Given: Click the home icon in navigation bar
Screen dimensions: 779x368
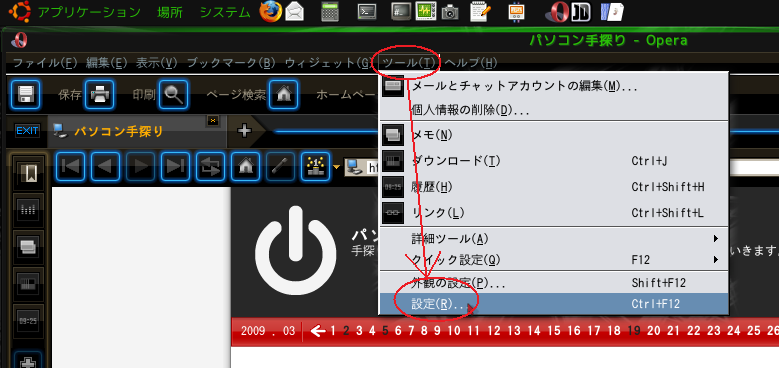Looking at the screenshot, I should (245, 166).
